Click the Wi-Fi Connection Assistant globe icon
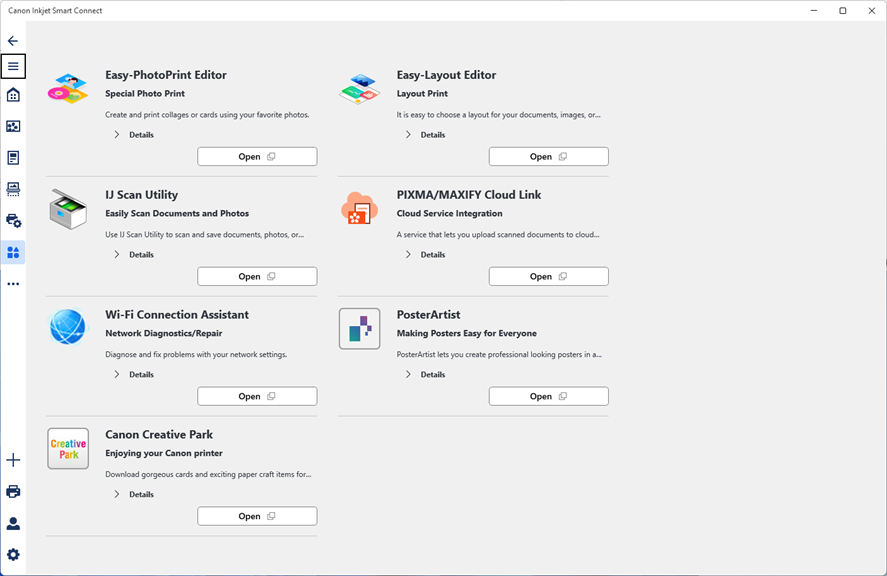The width and height of the screenshot is (887, 576). point(68,327)
